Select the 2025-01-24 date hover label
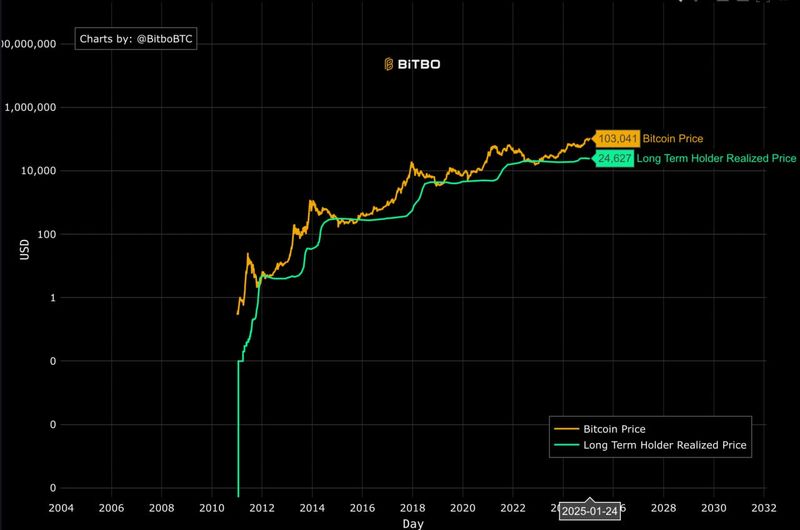This screenshot has height=530, width=800. click(590, 510)
